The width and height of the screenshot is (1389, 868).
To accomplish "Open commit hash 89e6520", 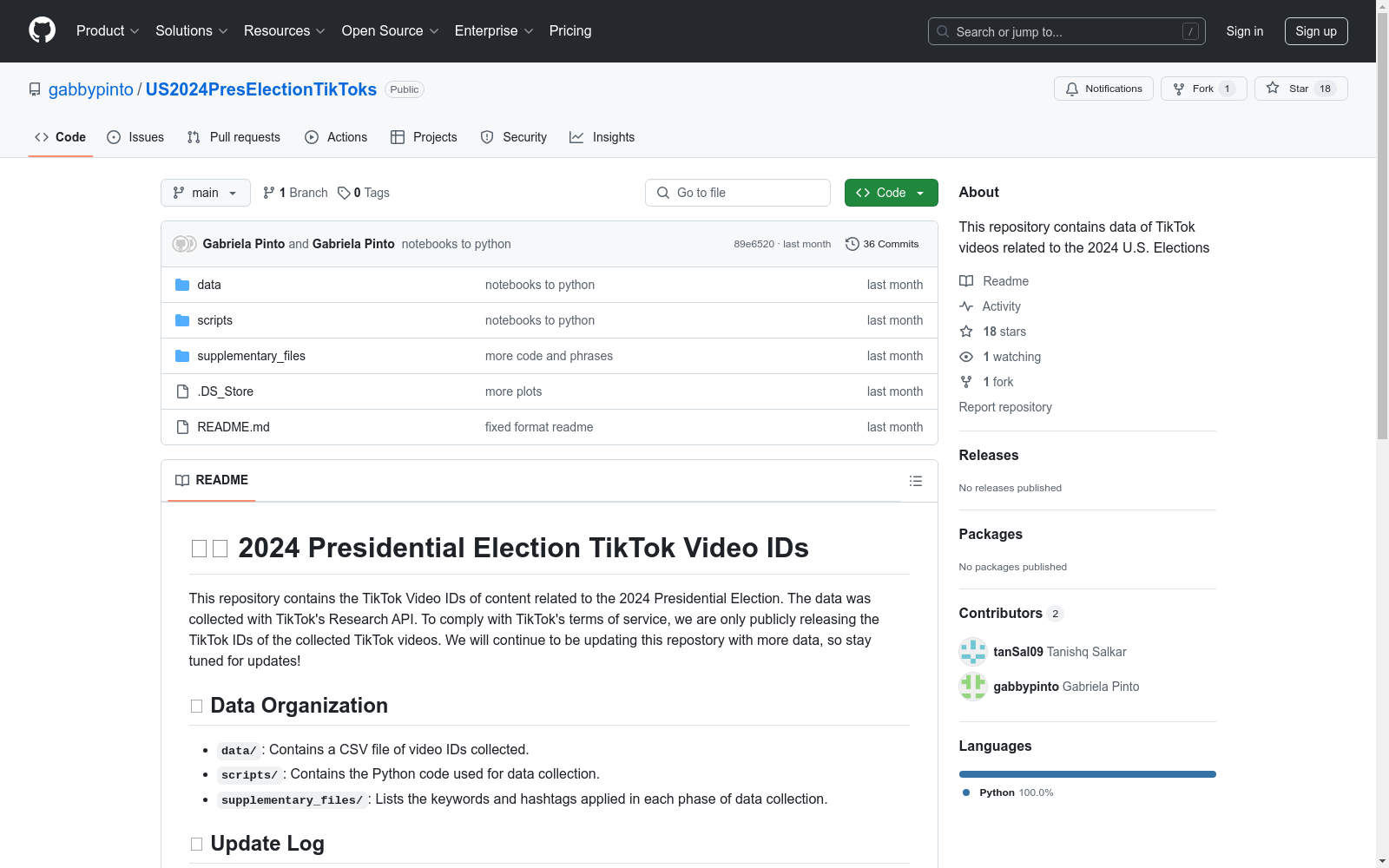I will tap(754, 245).
